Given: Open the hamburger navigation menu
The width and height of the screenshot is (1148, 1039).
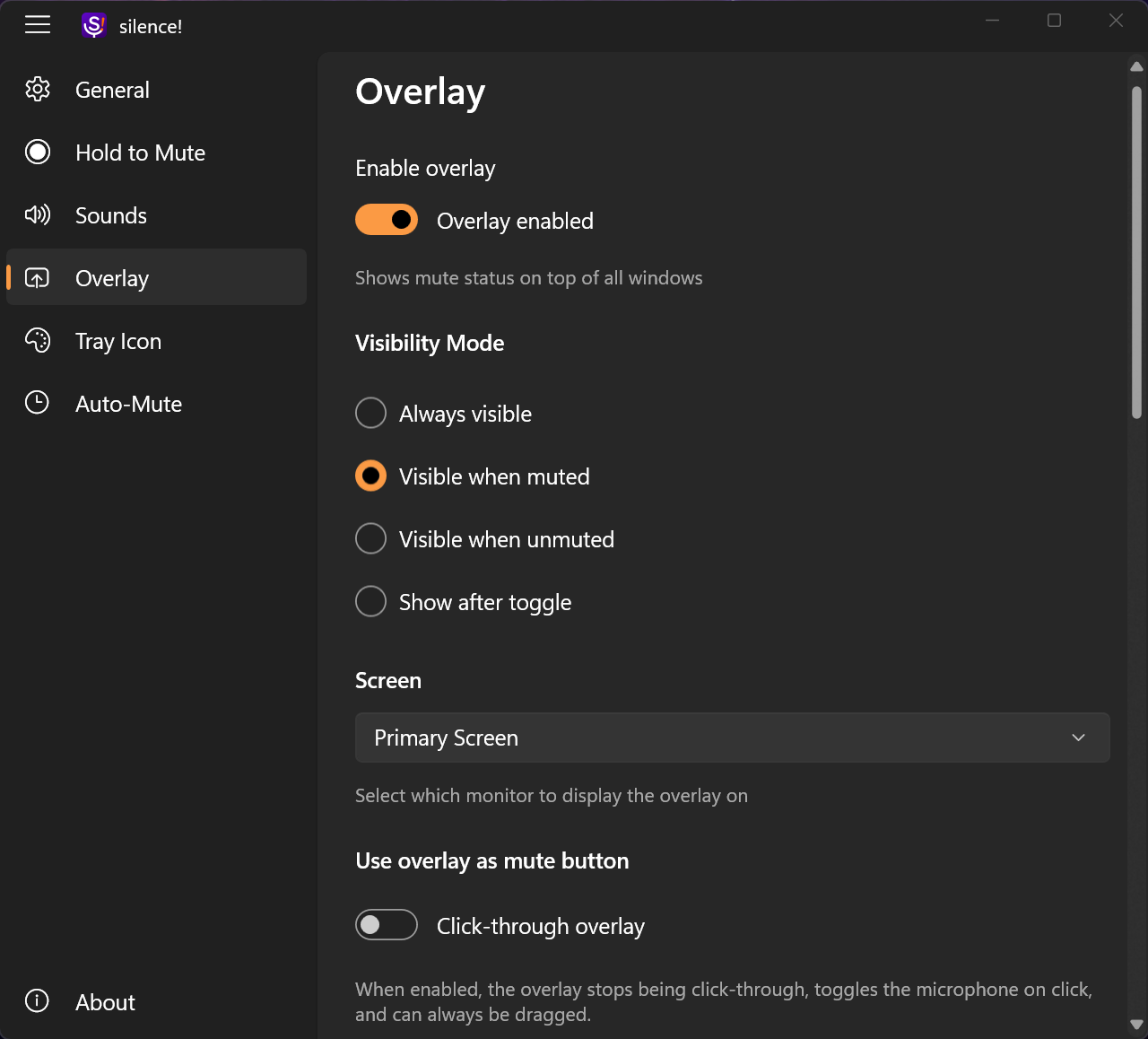Looking at the screenshot, I should (38, 25).
